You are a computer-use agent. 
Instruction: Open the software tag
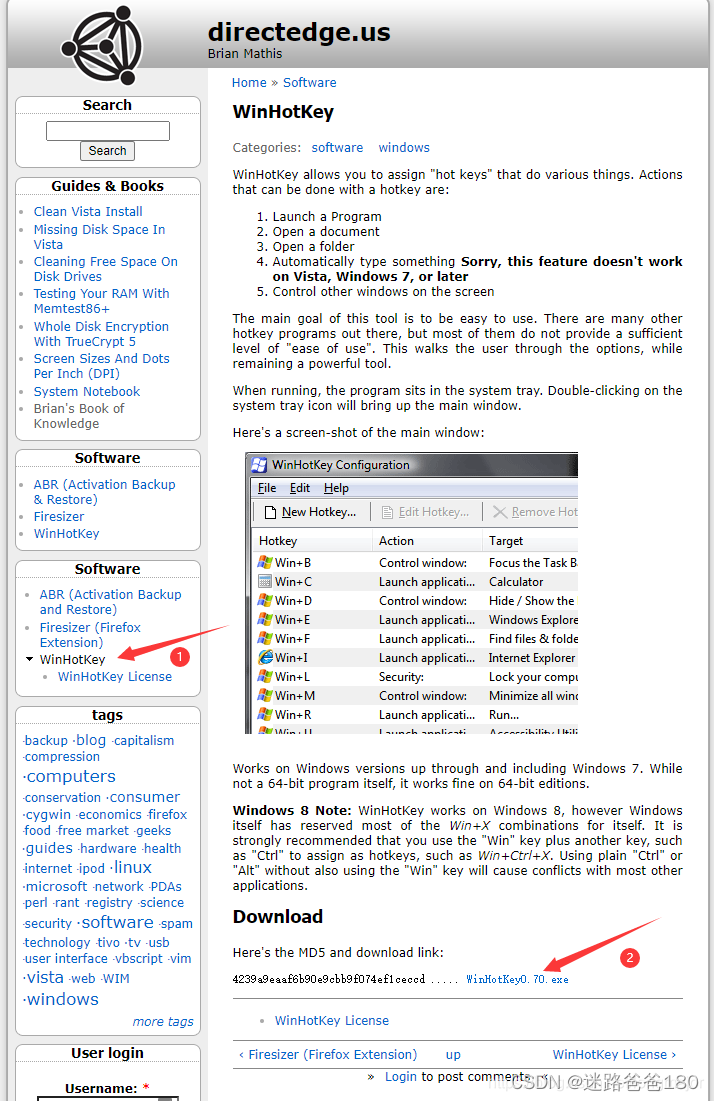point(116,922)
